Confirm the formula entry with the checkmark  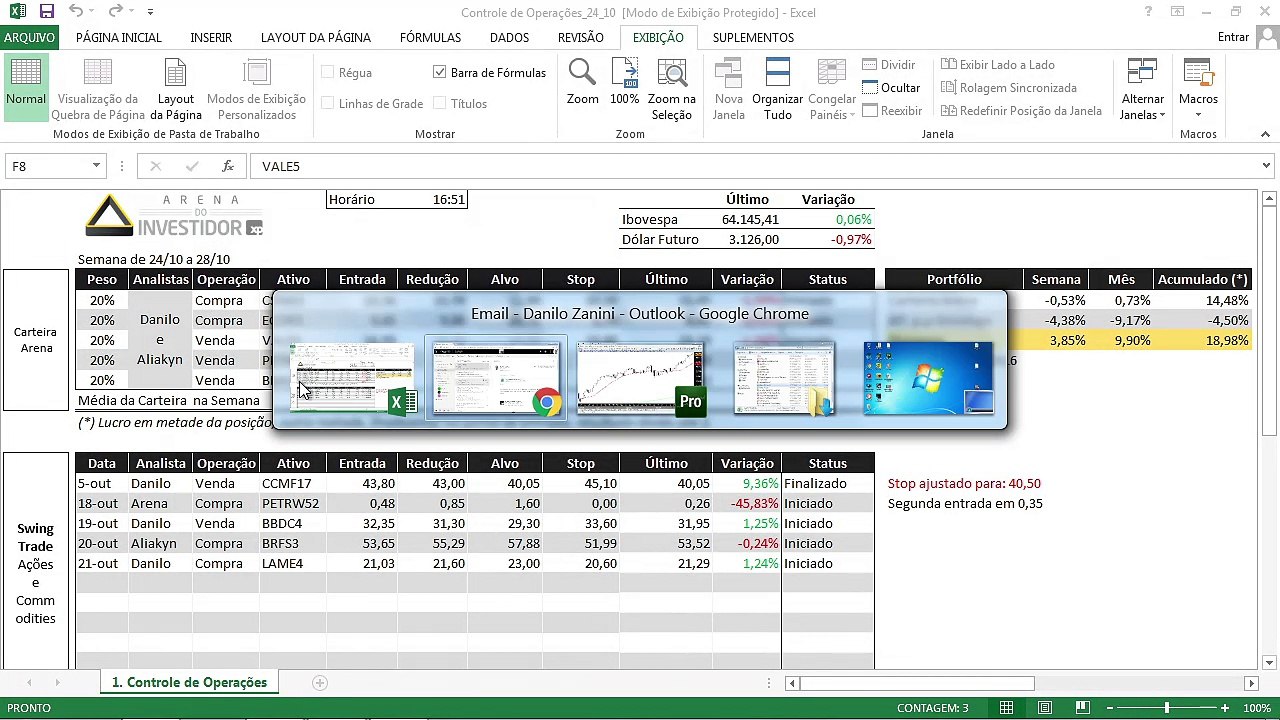coord(192,166)
